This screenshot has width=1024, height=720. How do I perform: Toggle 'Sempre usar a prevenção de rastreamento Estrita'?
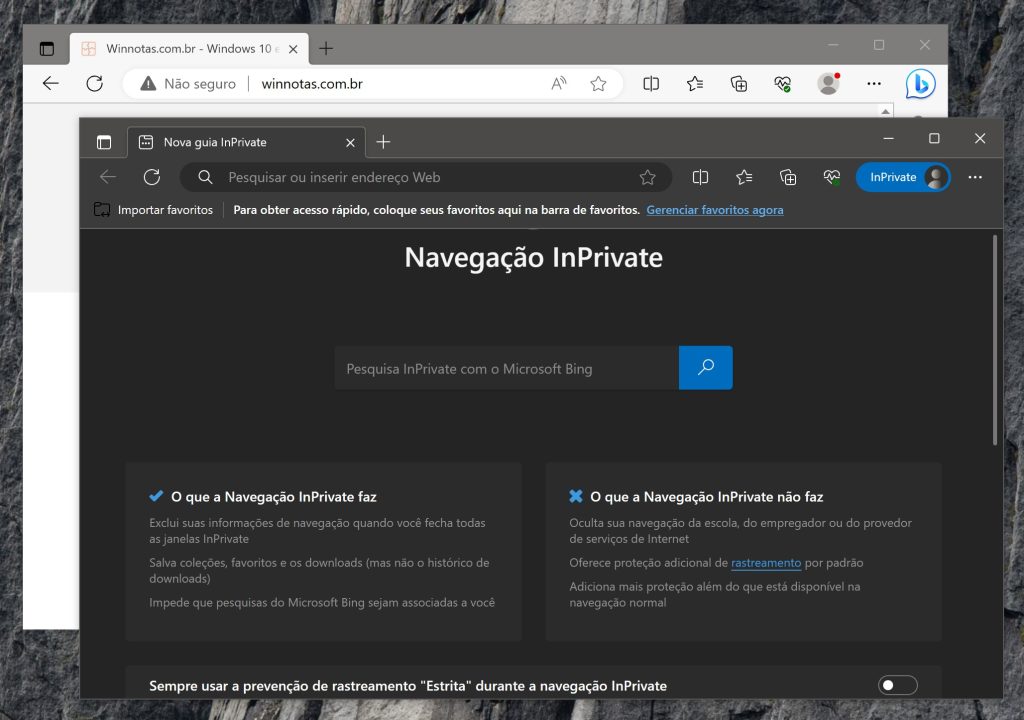[x=897, y=684]
